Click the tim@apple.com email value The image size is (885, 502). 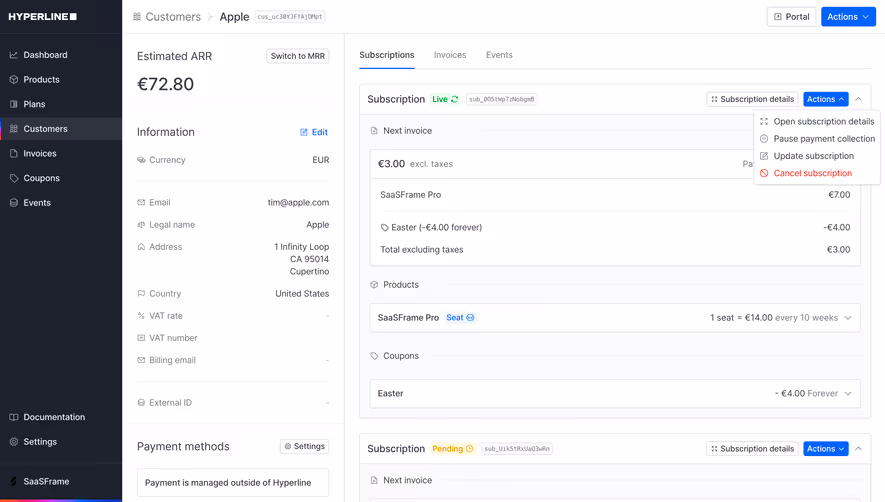tap(298, 202)
